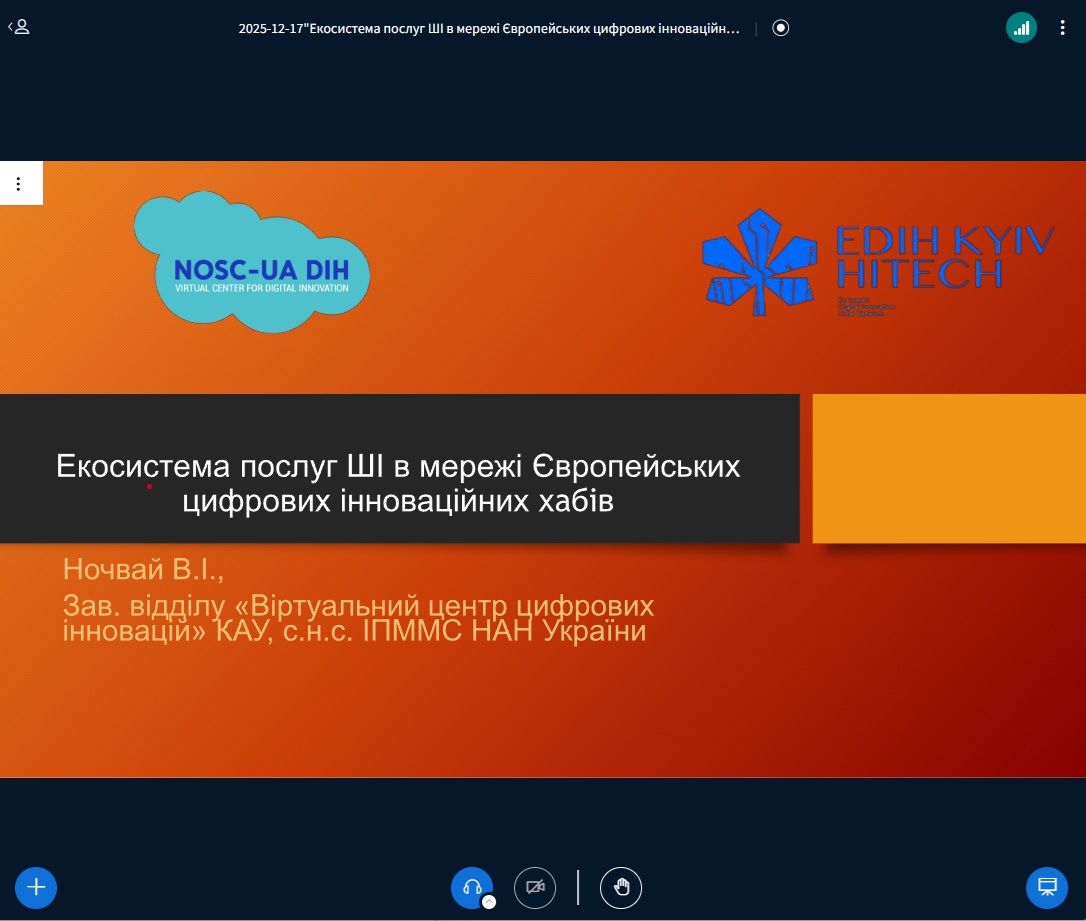This screenshot has height=921, width=1086.
Task: Click the author name 'Ночвай В.І.'
Action: pyautogui.click(x=144, y=569)
